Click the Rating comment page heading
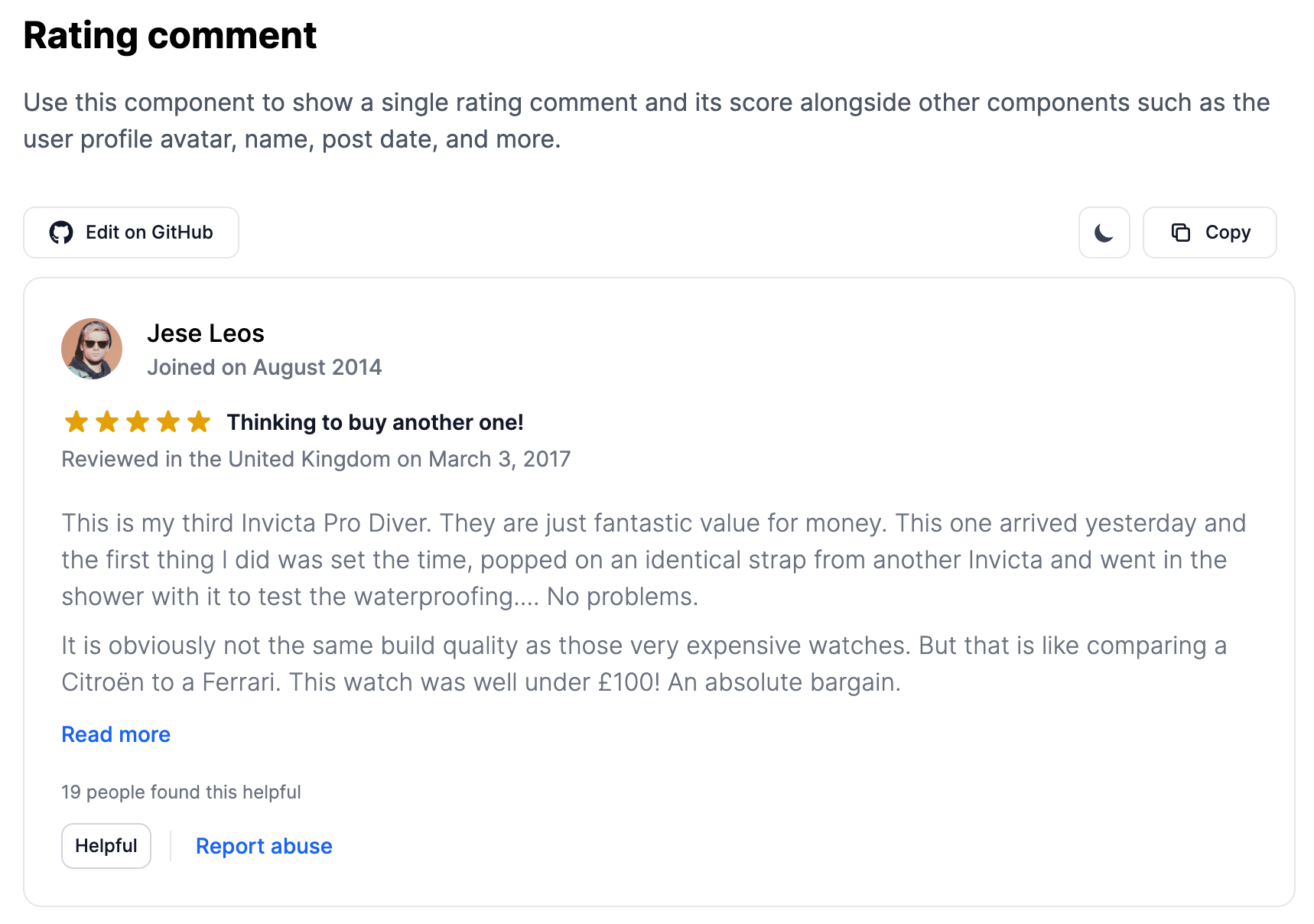 [170, 34]
